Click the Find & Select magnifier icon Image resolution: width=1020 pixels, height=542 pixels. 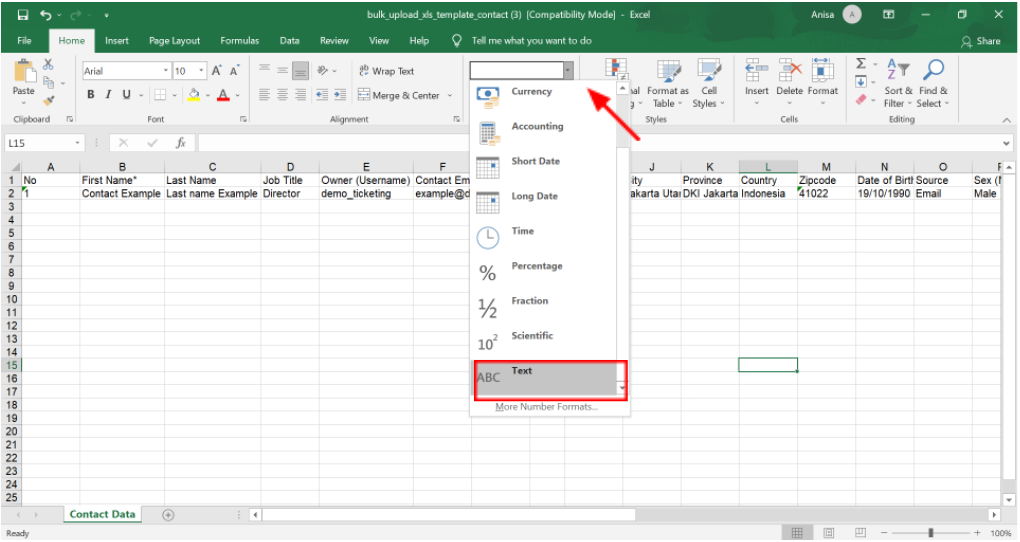tap(933, 70)
